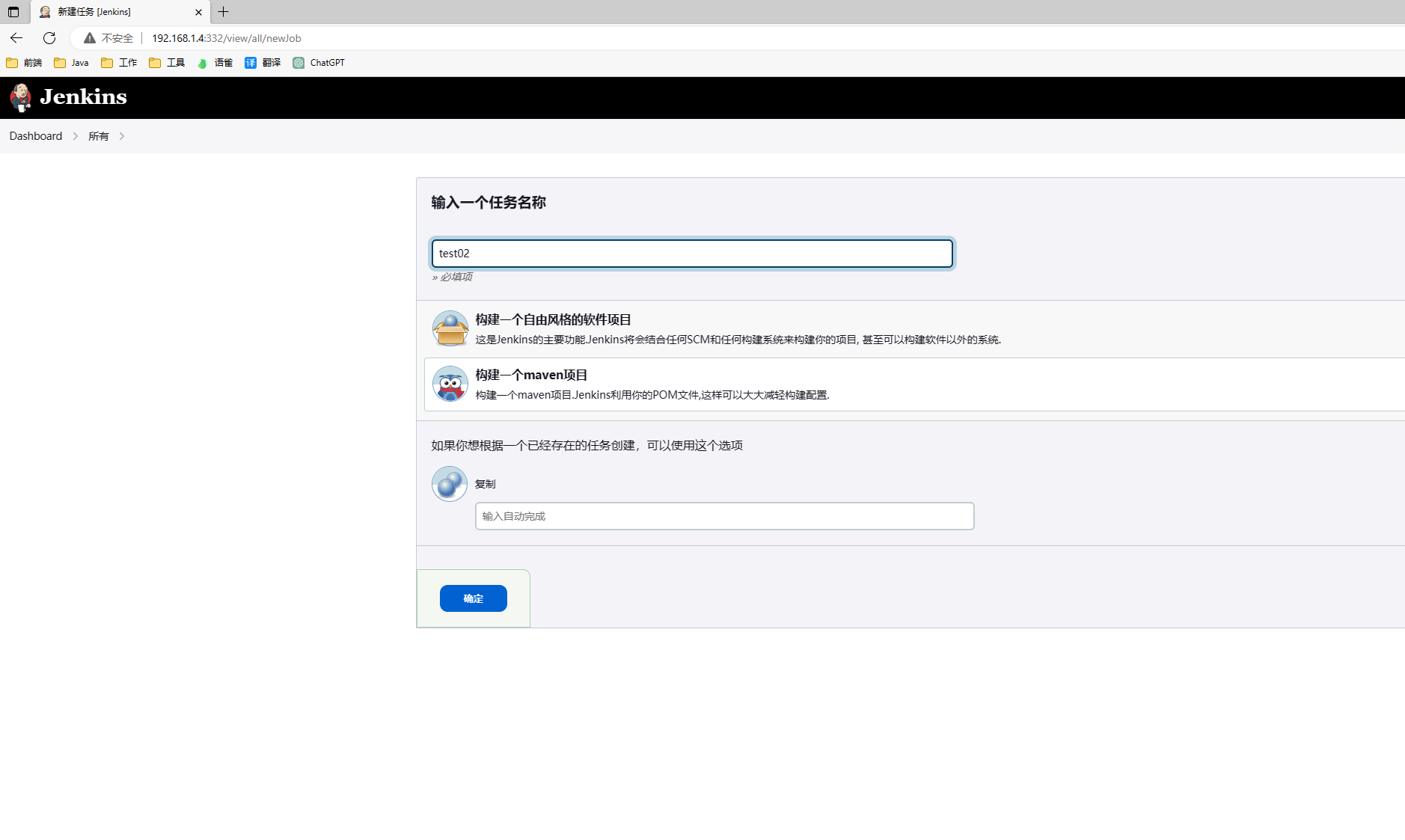Reload the page with refresh icon
Screen dimensions: 1405x840
49,38
